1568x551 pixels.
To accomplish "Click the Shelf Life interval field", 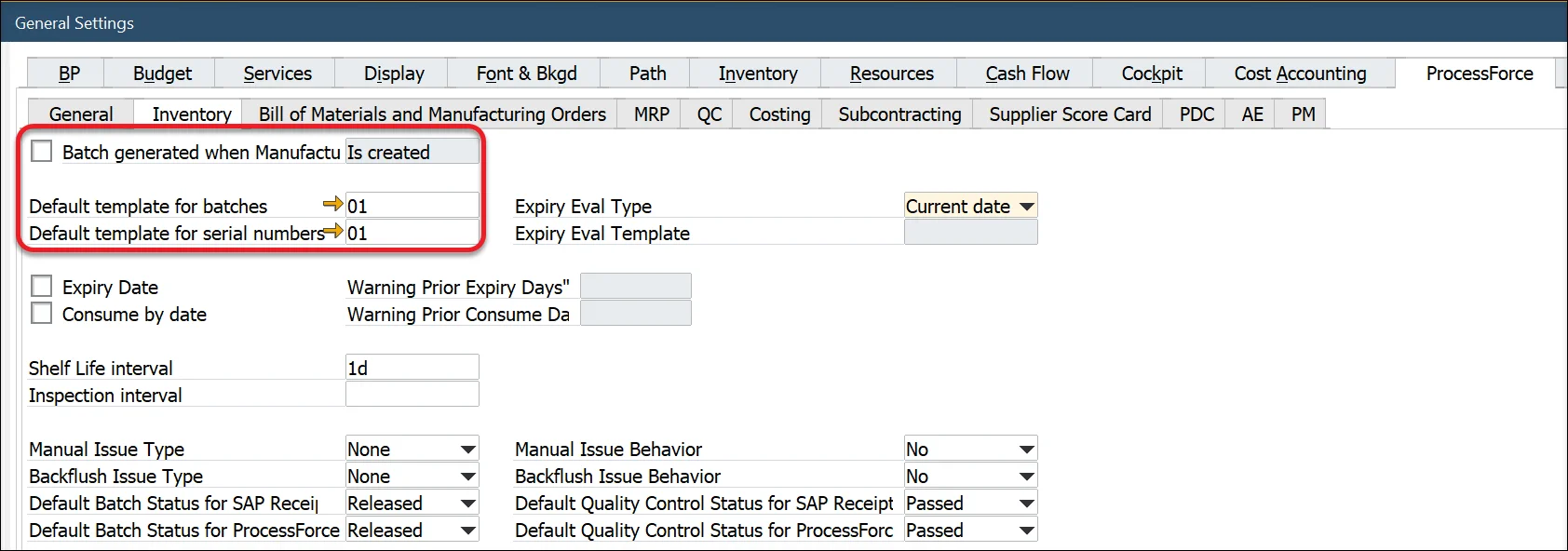I will 412,368.
